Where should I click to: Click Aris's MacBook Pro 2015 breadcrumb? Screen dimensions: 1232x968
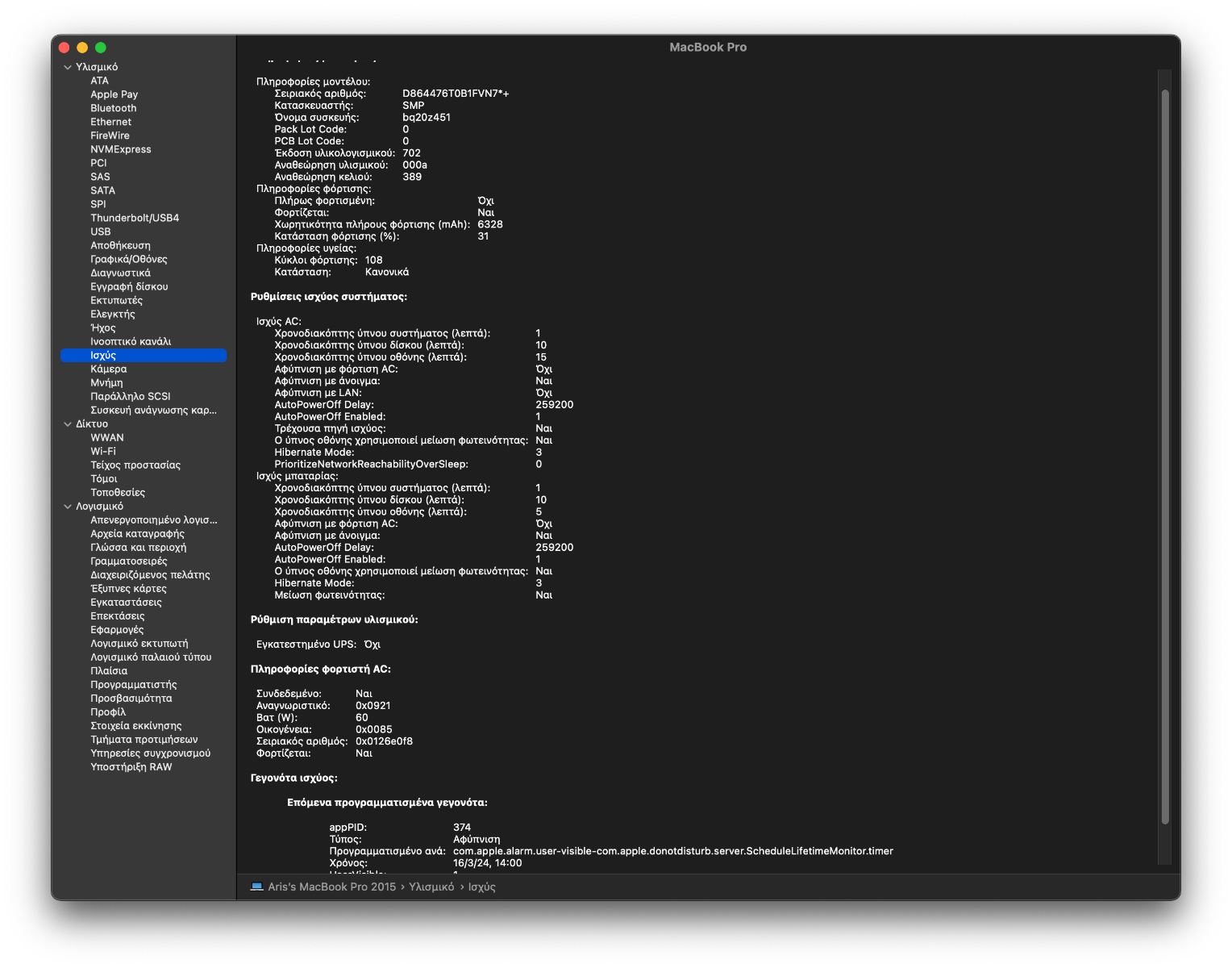[x=331, y=887]
